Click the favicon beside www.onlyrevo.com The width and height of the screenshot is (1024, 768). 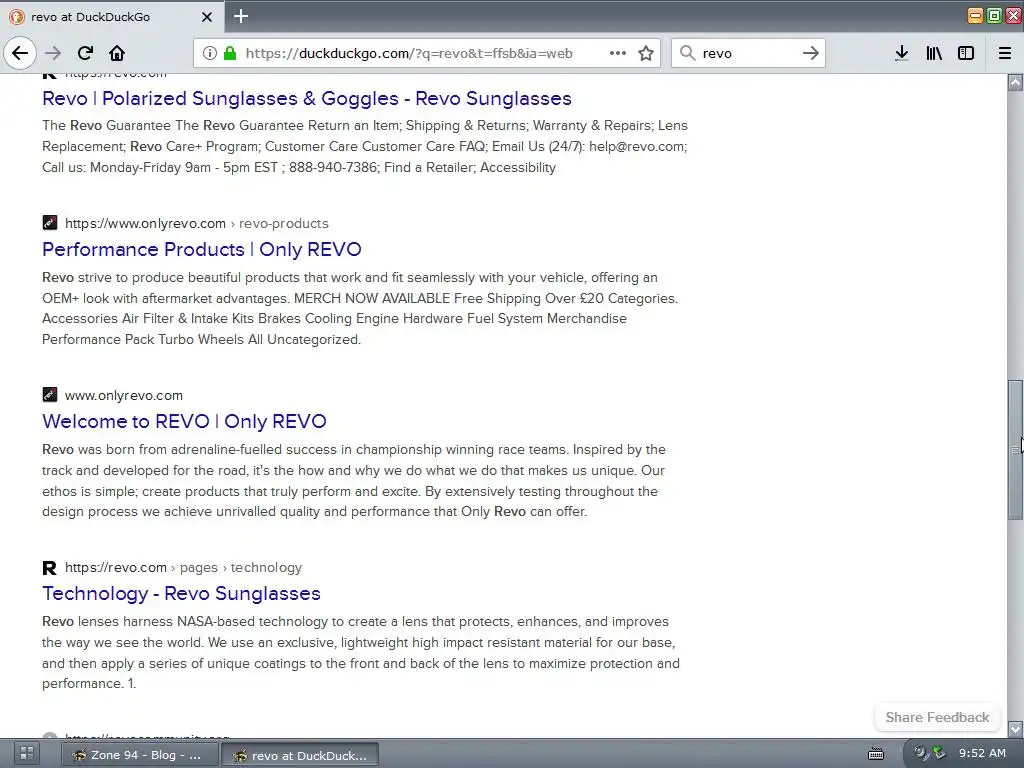50,394
